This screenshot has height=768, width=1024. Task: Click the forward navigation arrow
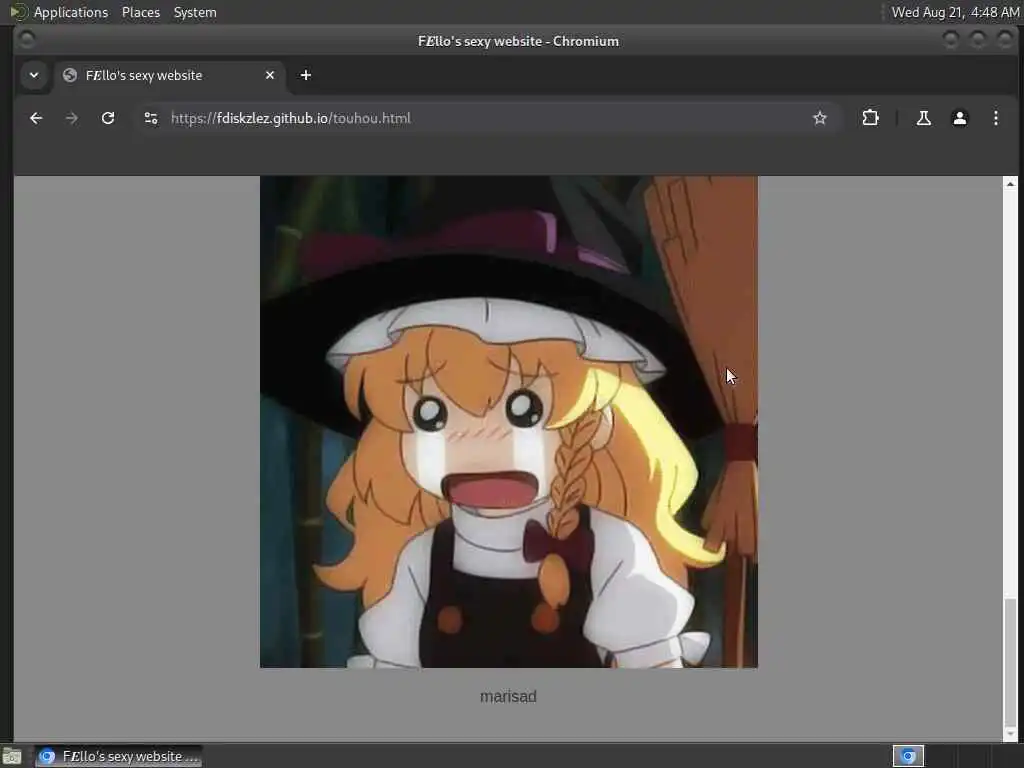(x=72, y=118)
